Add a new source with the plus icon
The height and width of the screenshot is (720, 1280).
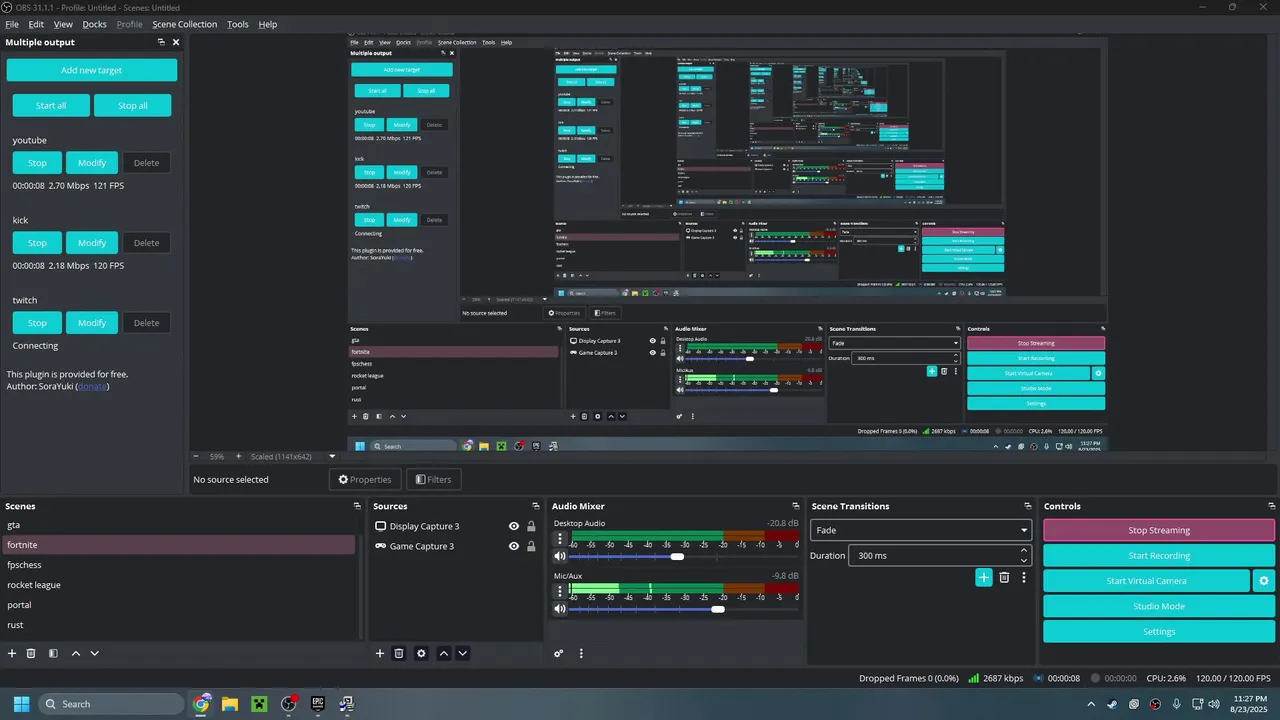pyautogui.click(x=380, y=653)
